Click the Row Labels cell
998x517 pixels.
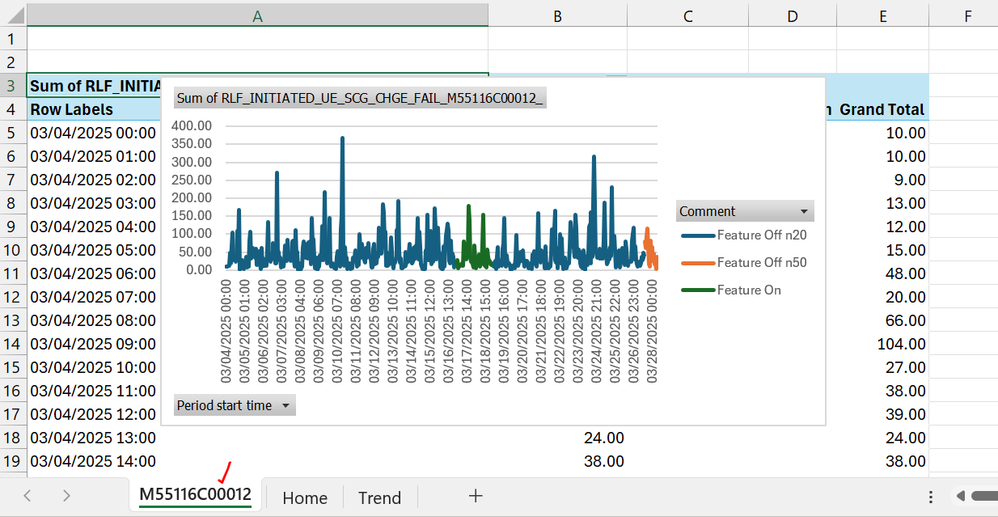(x=94, y=109)
